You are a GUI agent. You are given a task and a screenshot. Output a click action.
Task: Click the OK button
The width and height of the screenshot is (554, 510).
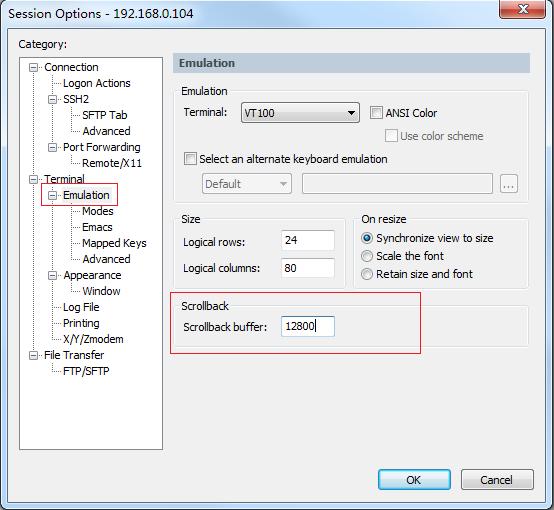(414, 480)
